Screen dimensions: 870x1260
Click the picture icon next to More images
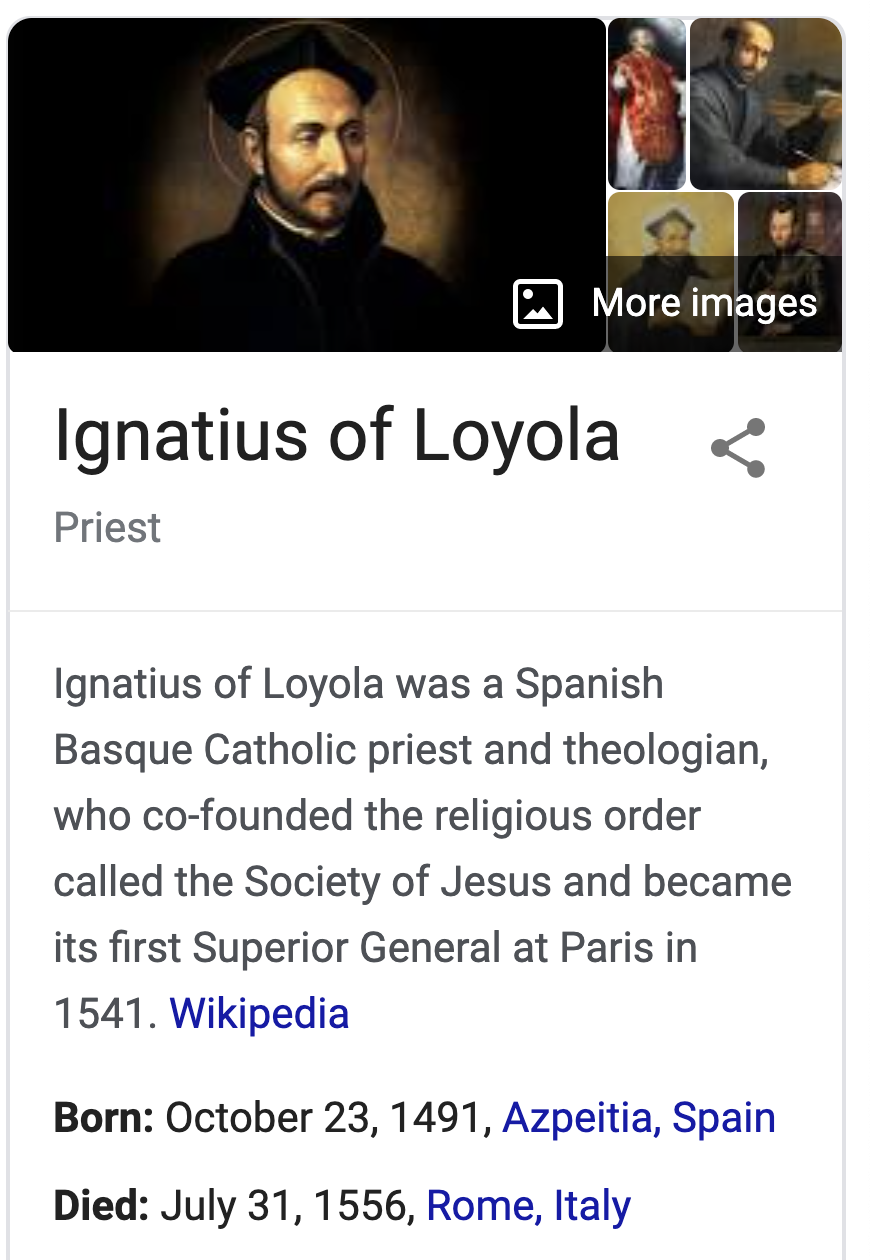pos(538,303)
